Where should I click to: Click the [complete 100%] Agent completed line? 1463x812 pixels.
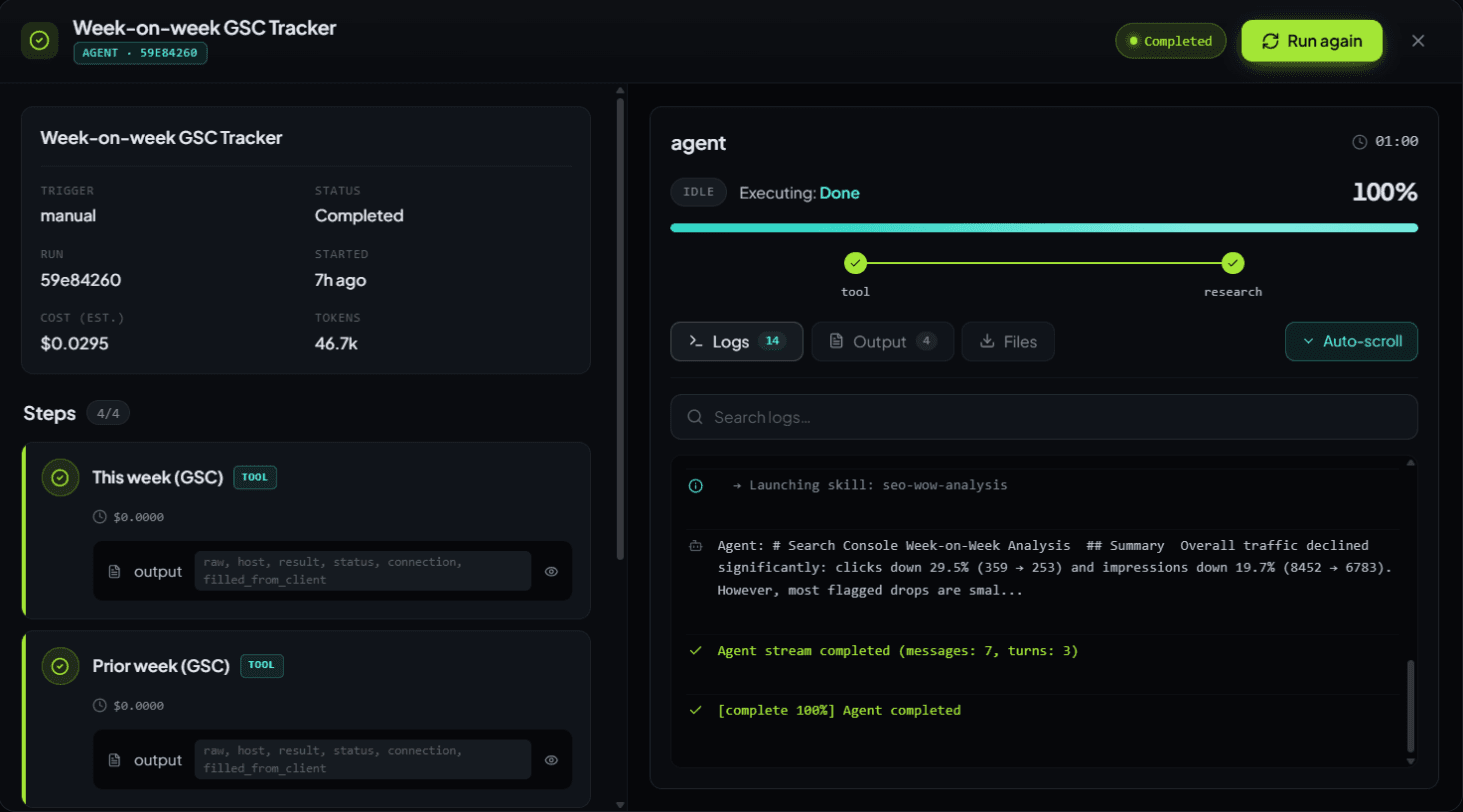pyautogui.click(x=839, y=711)
